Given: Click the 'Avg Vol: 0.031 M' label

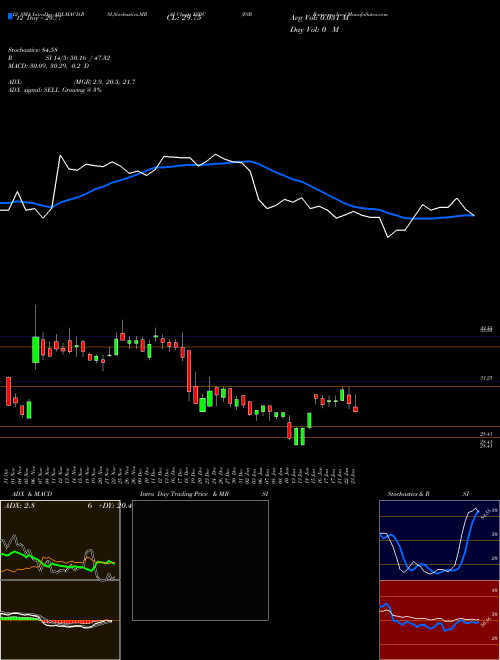Looking at the screenshot, I should [x=319, y=18].
